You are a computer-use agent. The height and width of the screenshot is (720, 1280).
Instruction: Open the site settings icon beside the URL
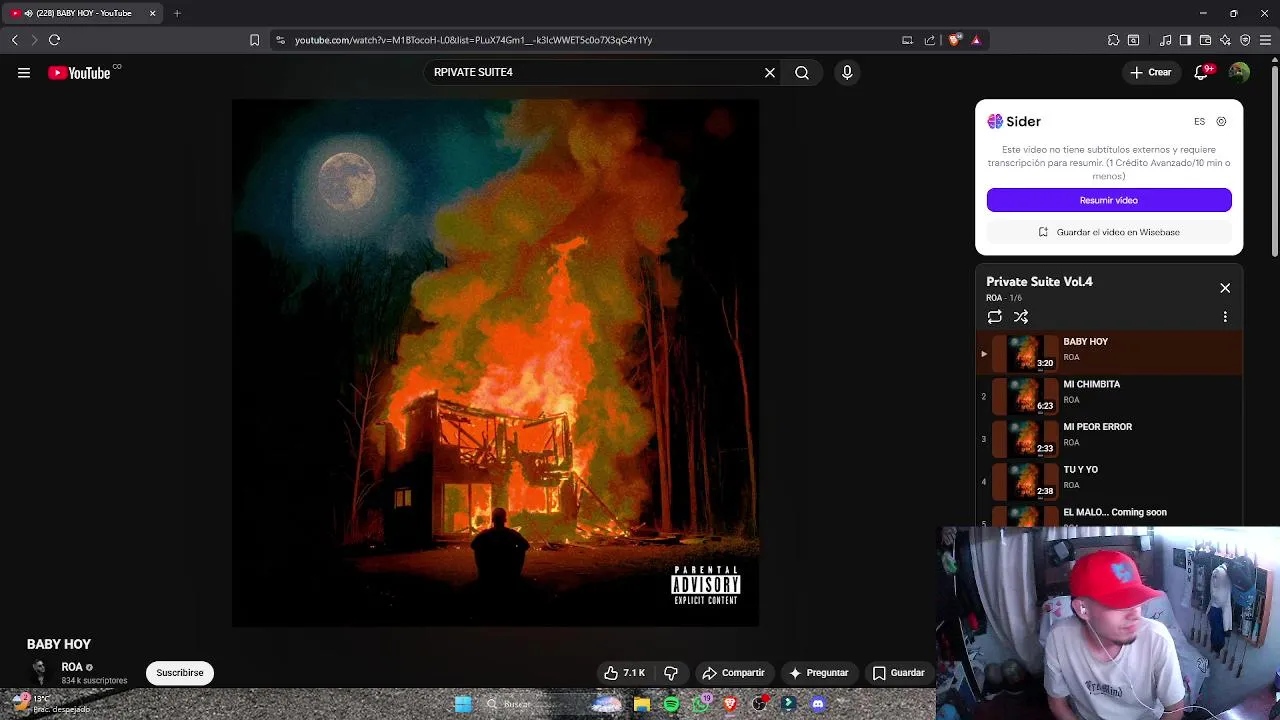point(280,40)
